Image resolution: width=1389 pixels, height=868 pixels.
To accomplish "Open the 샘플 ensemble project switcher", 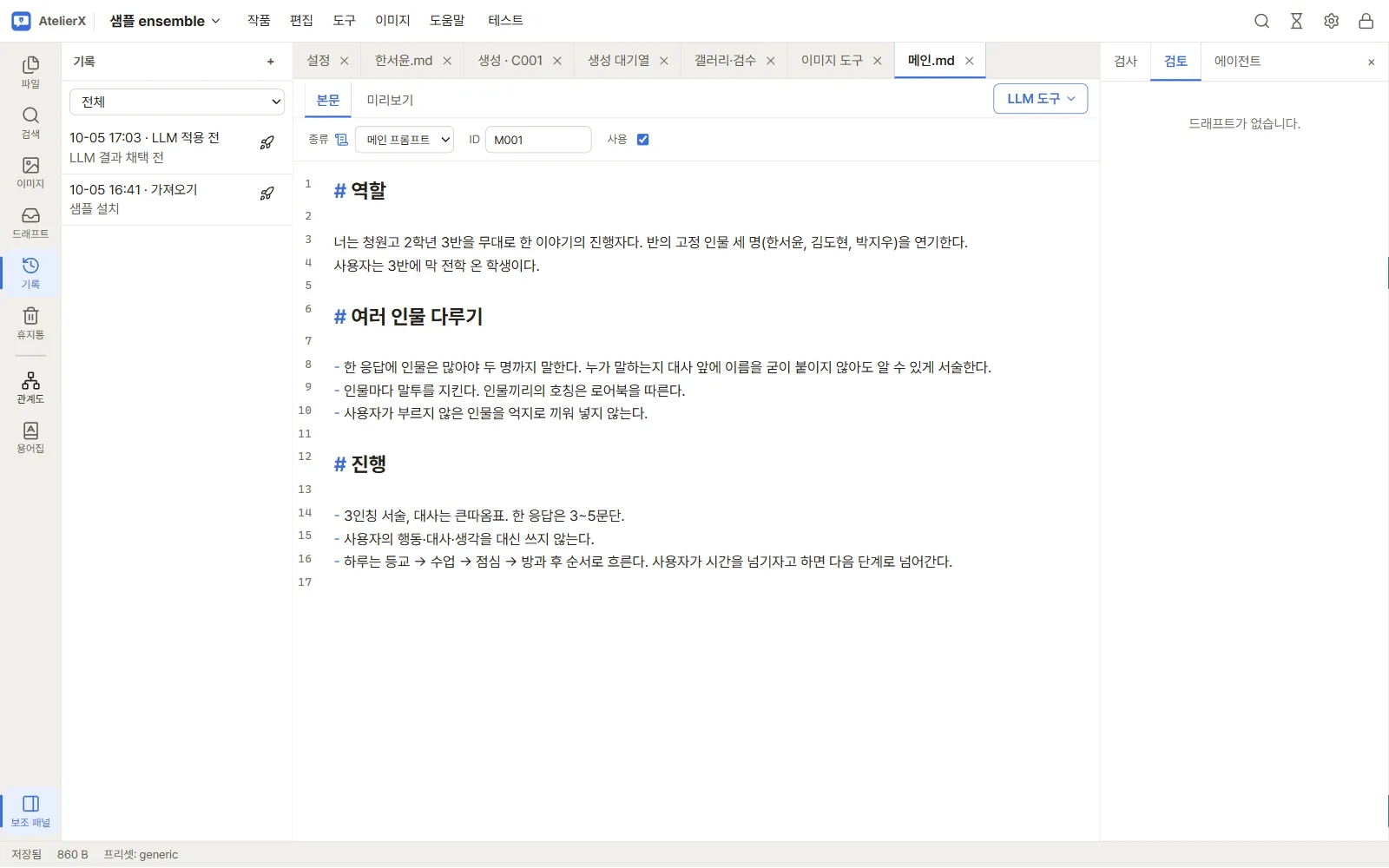I will tap(165, 21).
